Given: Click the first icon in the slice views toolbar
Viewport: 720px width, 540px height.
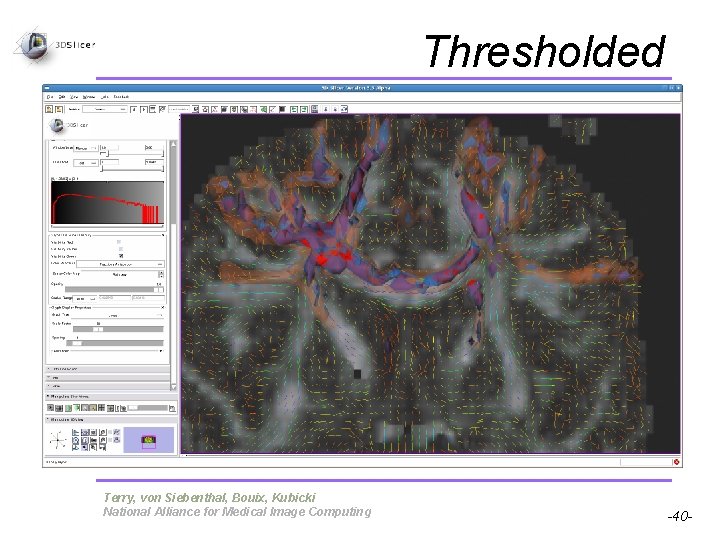Looking at the screenshot, I should click(51, 408).
